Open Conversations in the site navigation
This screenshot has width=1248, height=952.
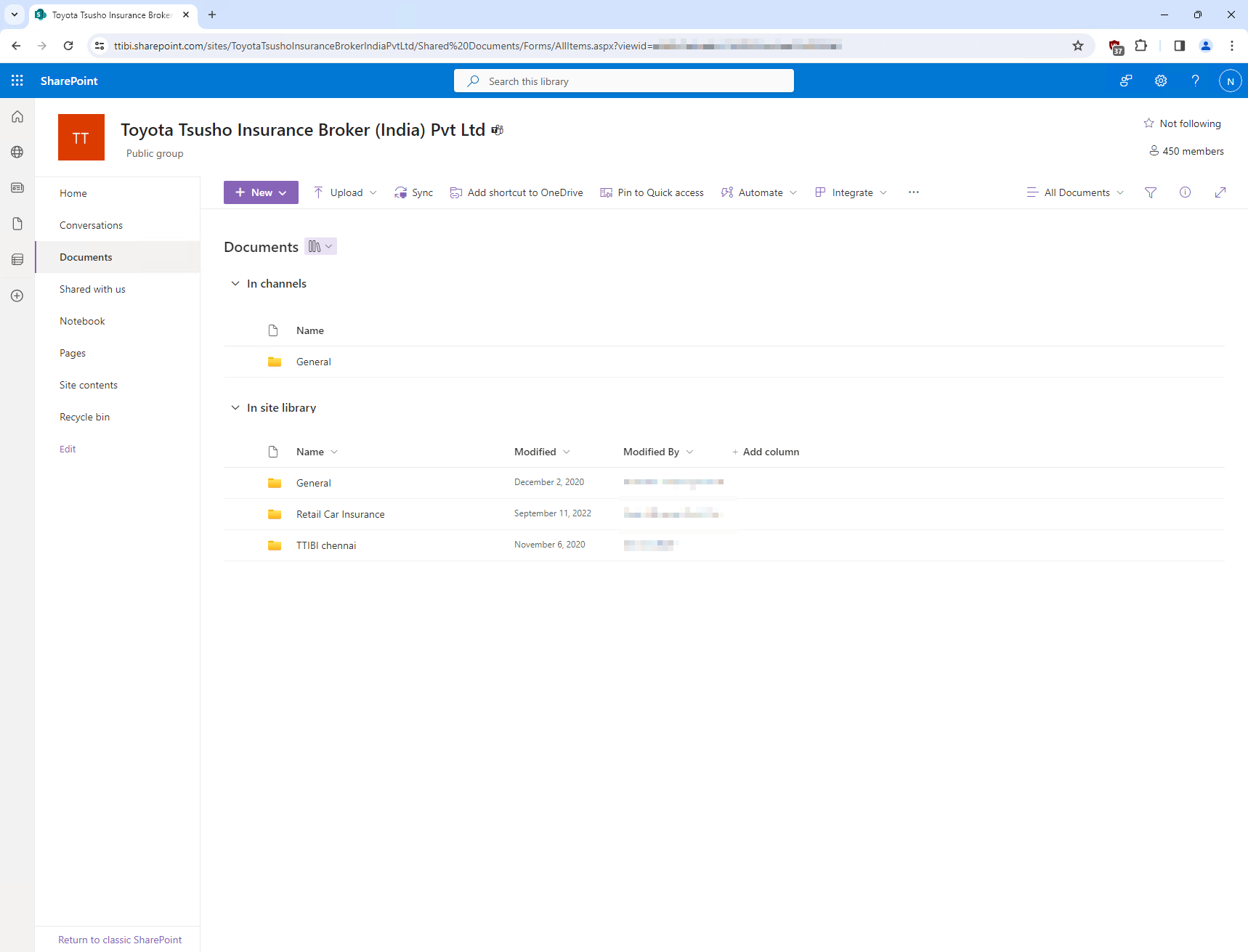(91, 225)
